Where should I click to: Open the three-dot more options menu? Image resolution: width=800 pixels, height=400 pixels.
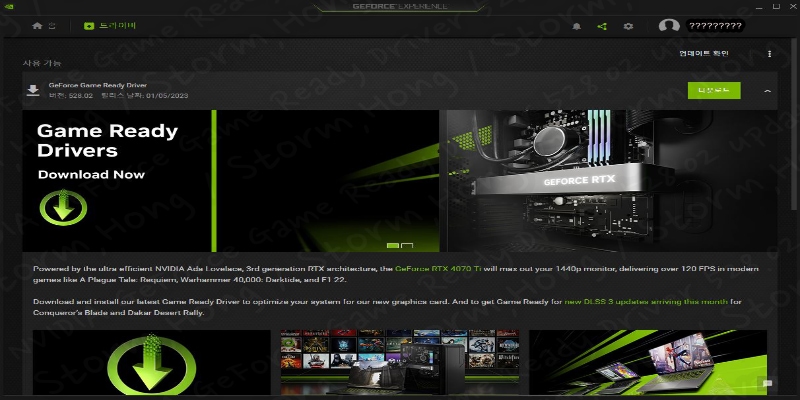pos(769,54)
